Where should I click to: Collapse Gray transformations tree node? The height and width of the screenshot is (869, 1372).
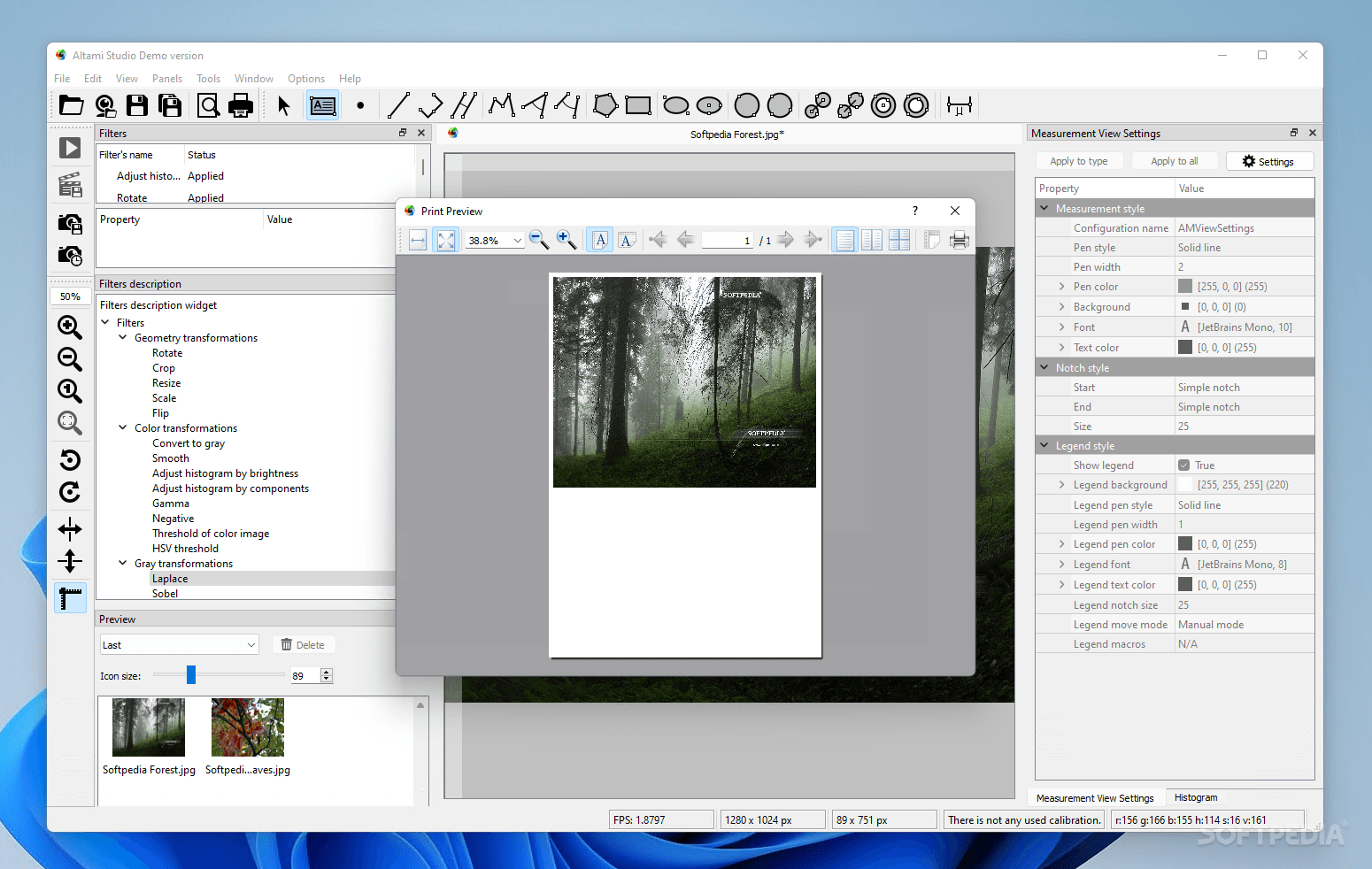click(123, 564)
